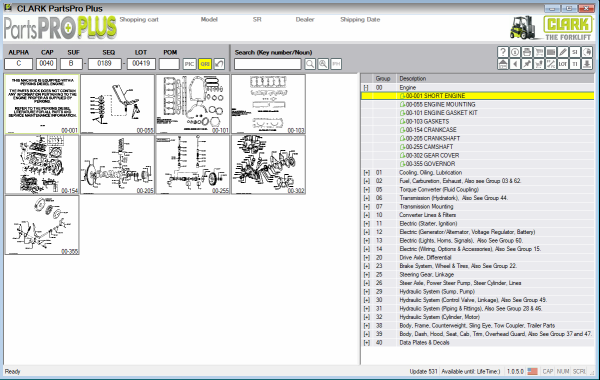Expand group 05 Torque Converter

click(x=366, y=189)
